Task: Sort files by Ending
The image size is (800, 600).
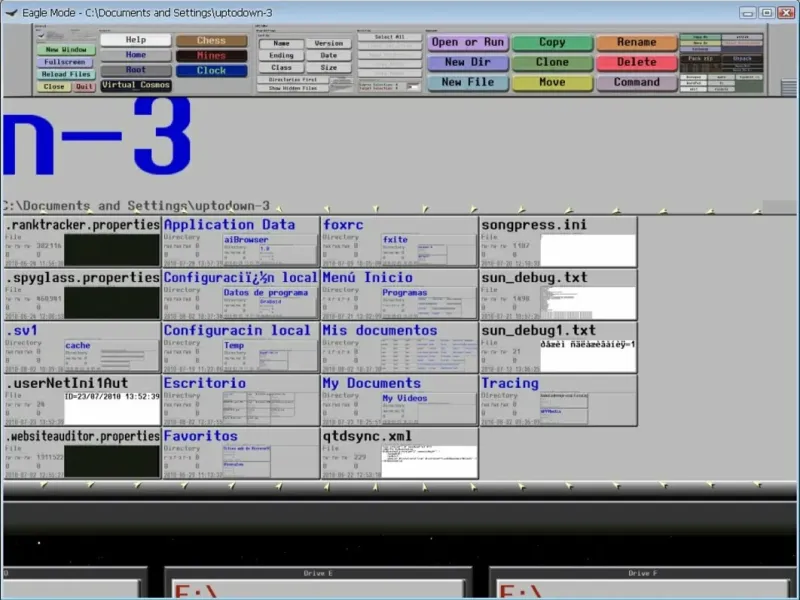Action: pos(281,55)
